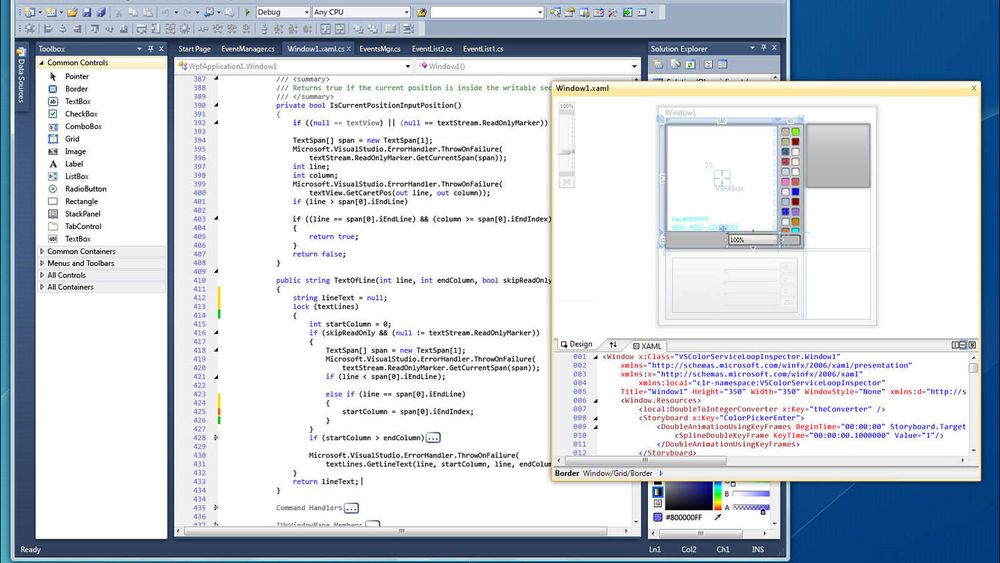Viewport: 1000px width, 563px height.
Task: Select the RadioButton control in Toolbox
Action: tap(85, 189)
